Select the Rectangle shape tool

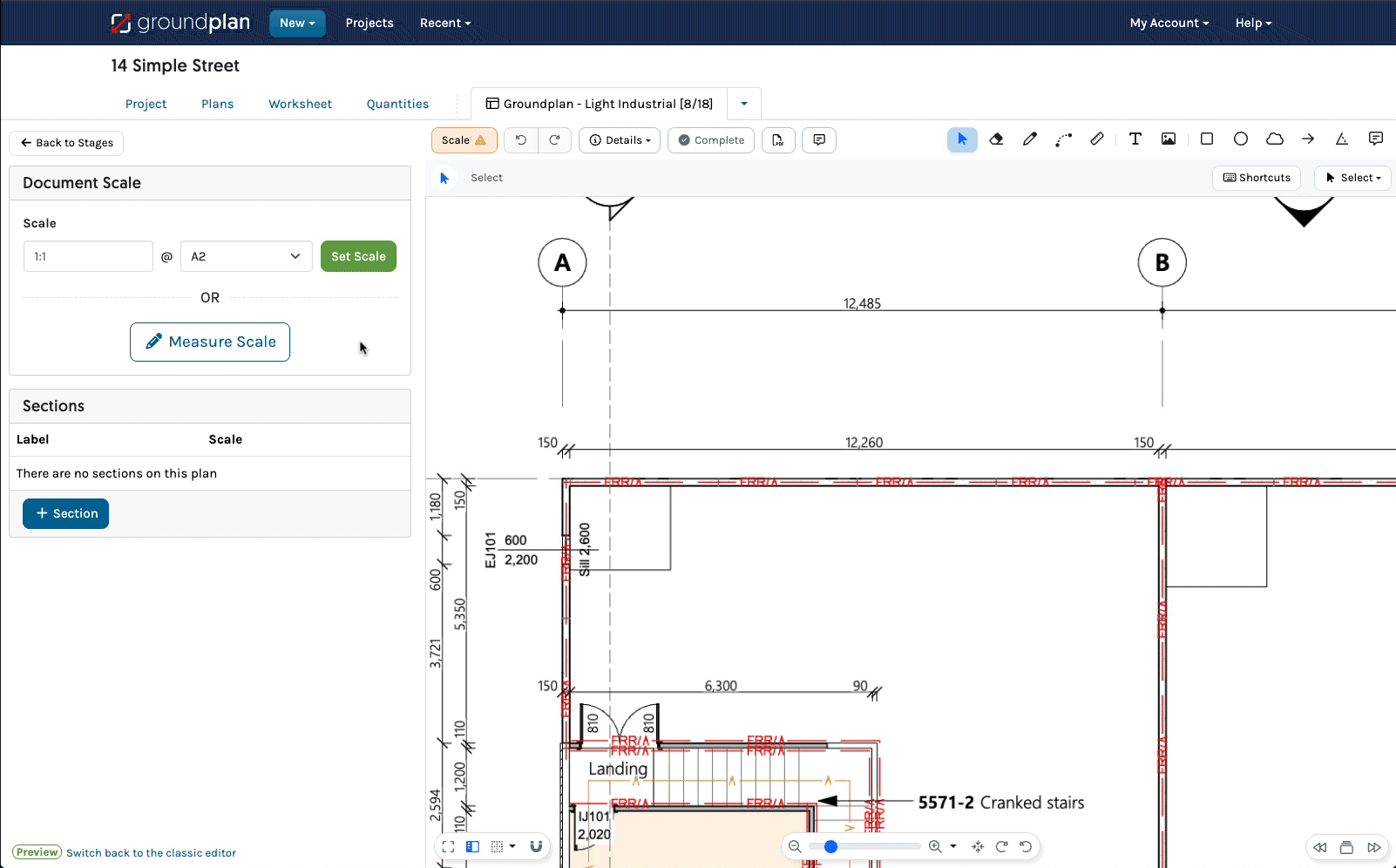[1207, 139]
